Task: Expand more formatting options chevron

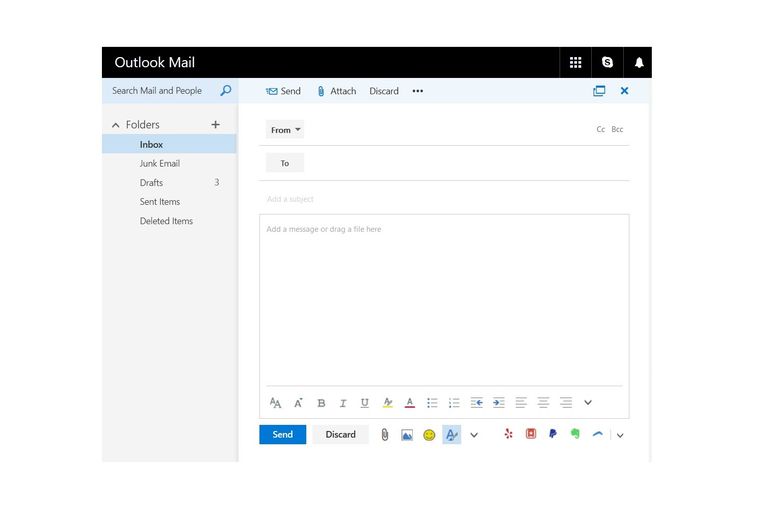Action: click(x=588, y=403)
